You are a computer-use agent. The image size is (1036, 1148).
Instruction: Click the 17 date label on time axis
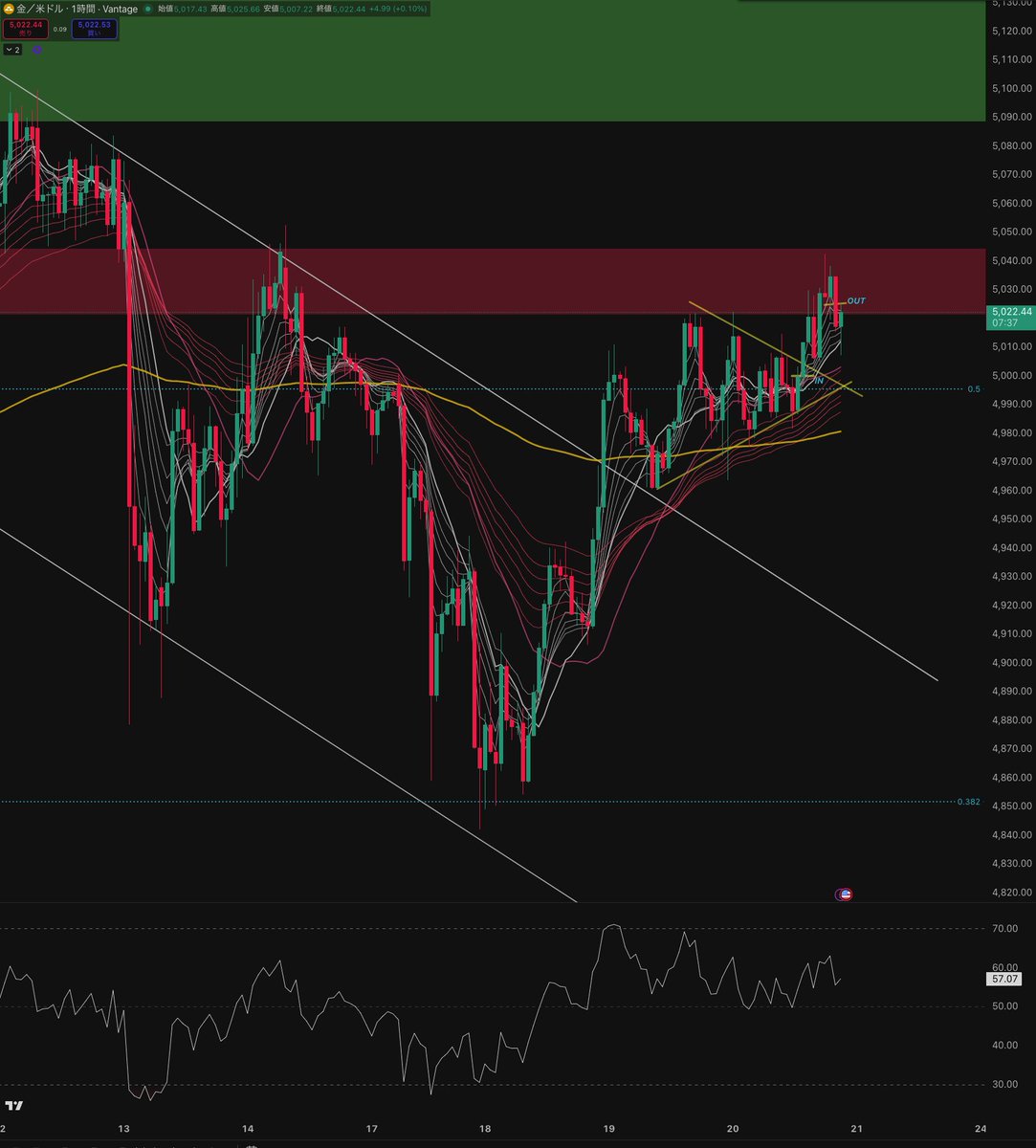[x=372, y=1129]
